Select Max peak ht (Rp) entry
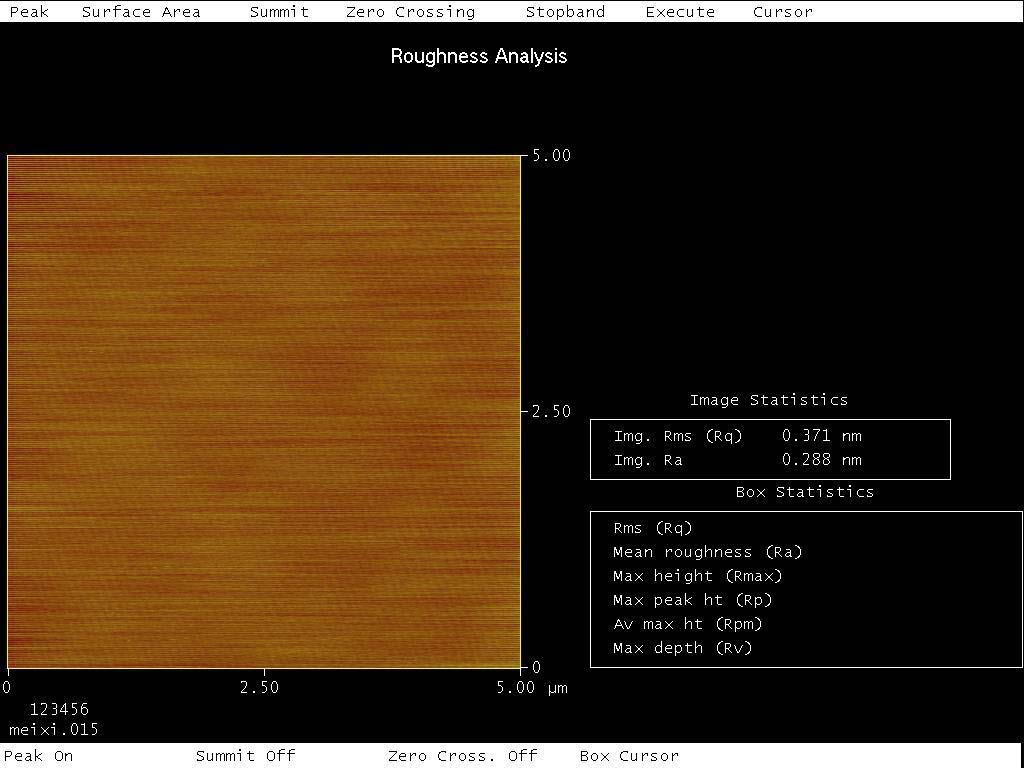Image resolution: width=1024 pixels, height=768 pixels. (692, 600)
